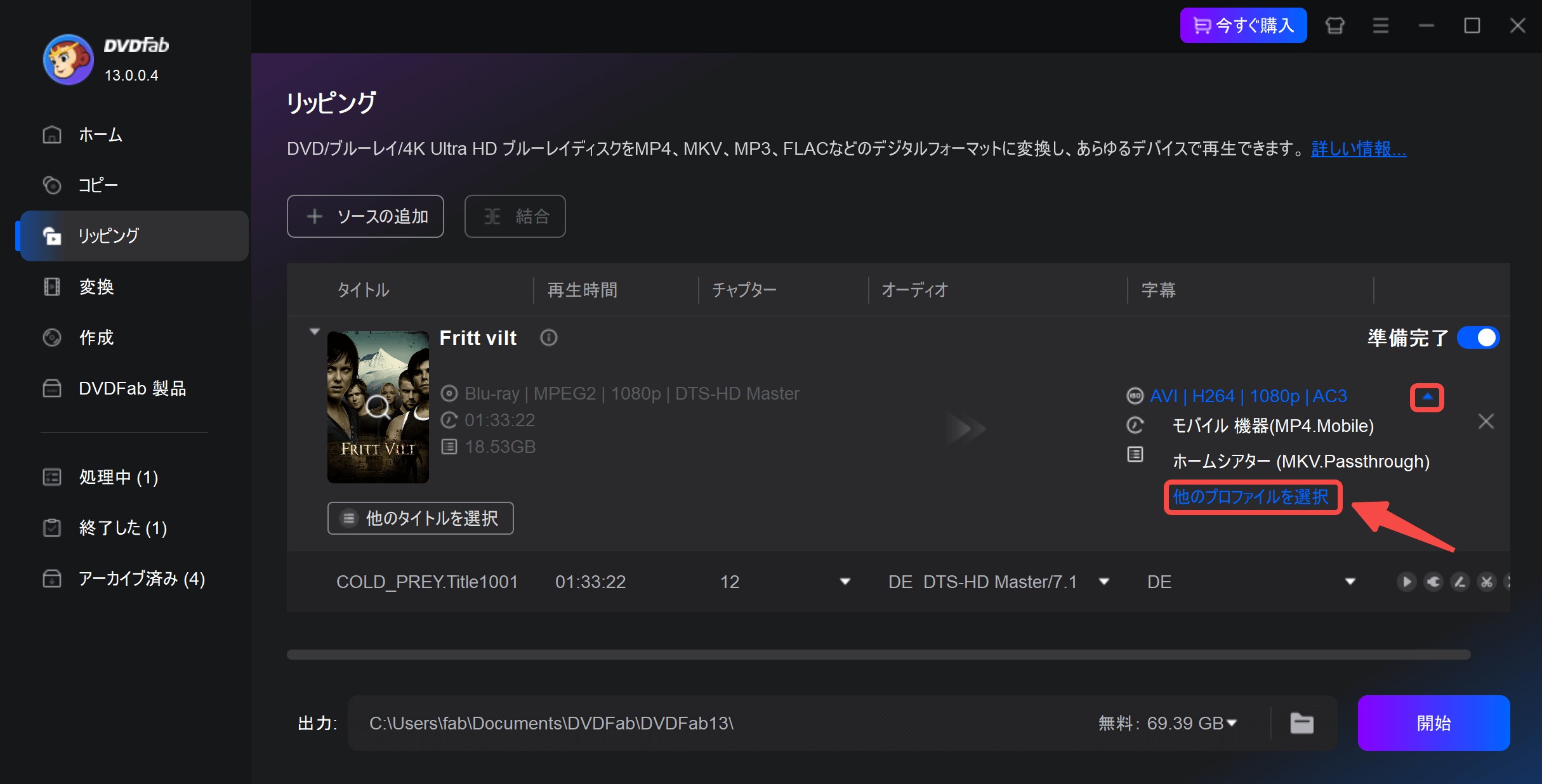Open the DVDFab 製品 page
Viewport: 1542px width, 784px height.
133,388
